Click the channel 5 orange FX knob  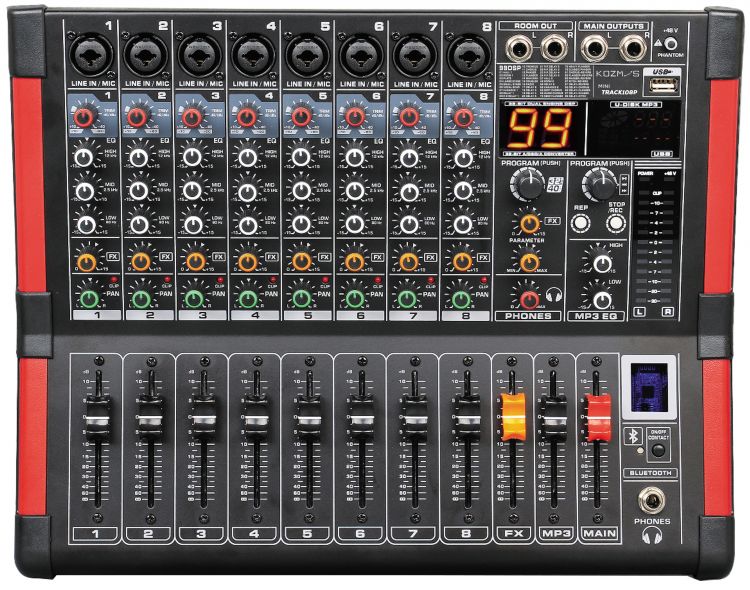coord(300,262)
